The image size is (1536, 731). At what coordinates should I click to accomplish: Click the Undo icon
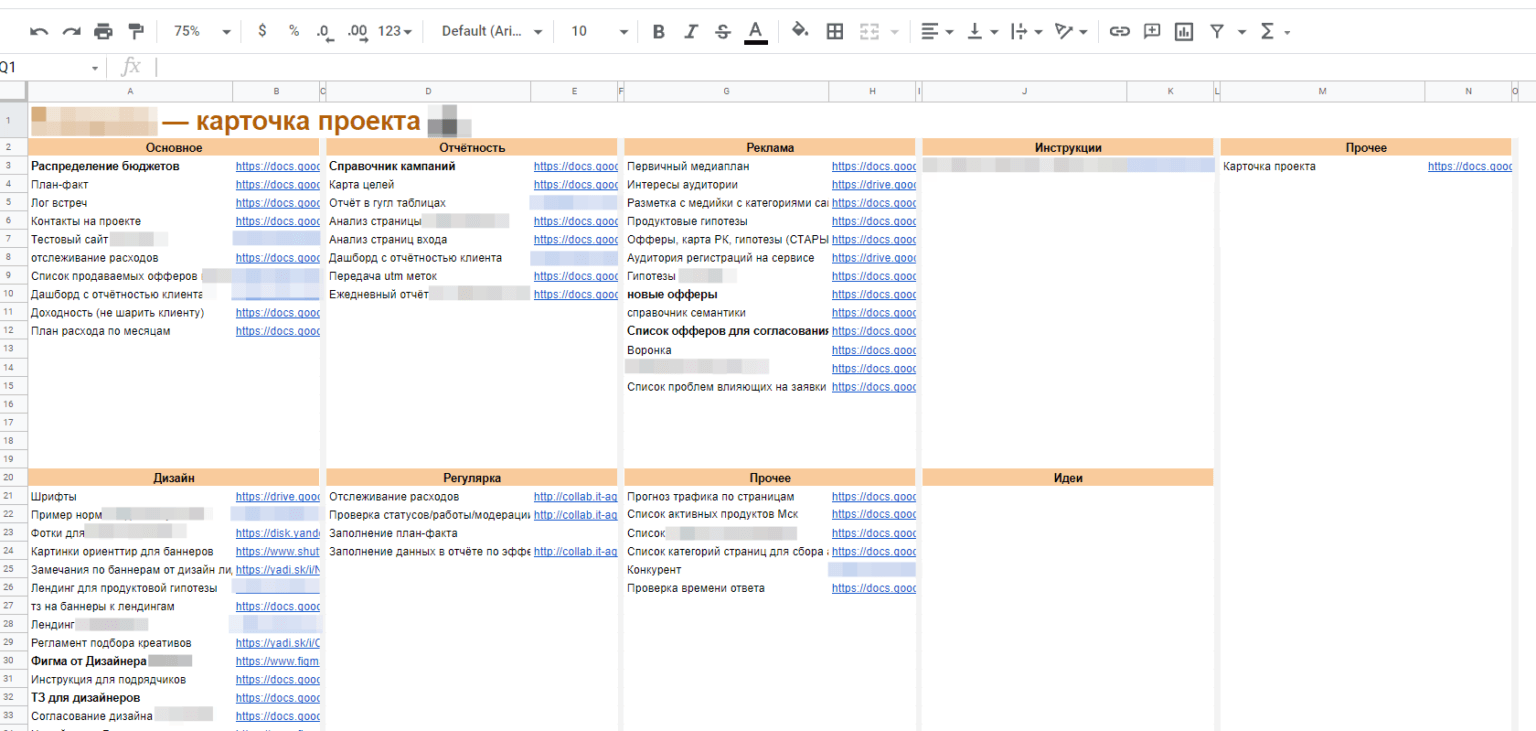(x=39, y=31)
